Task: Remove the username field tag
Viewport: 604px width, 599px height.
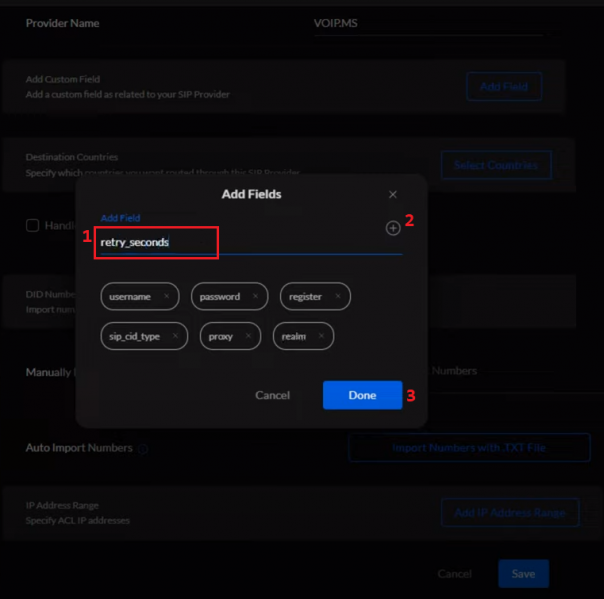Action: pos(166,296)
